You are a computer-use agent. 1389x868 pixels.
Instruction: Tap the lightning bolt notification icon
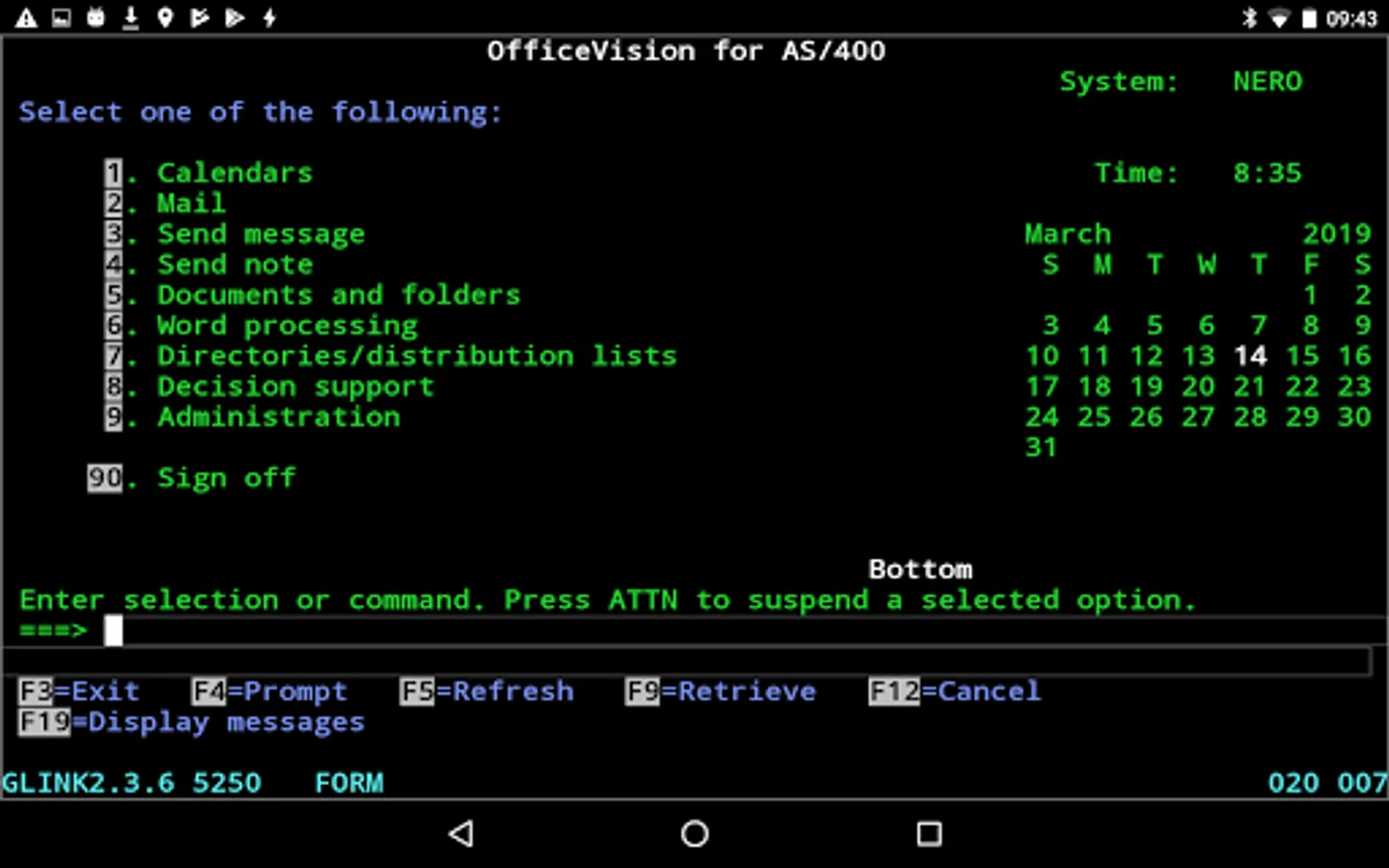pos(269,17)
